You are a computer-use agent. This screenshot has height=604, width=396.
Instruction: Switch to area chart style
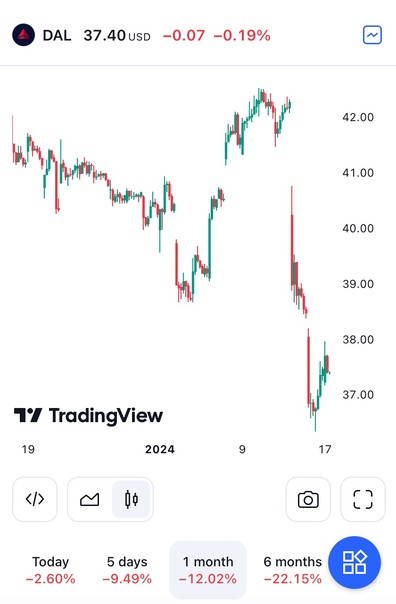coord(89,499)
